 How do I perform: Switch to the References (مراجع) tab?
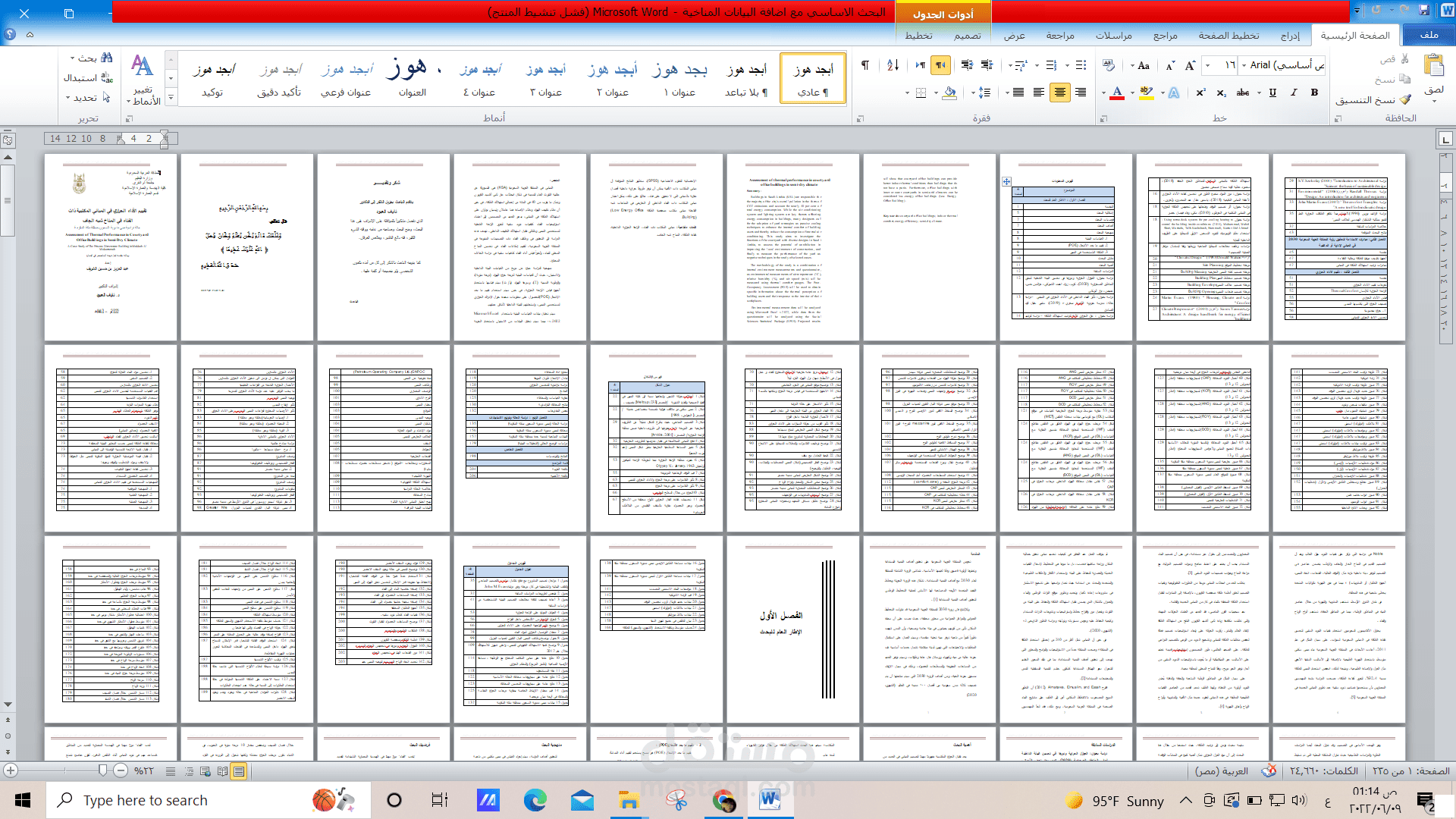point(1166,35)
